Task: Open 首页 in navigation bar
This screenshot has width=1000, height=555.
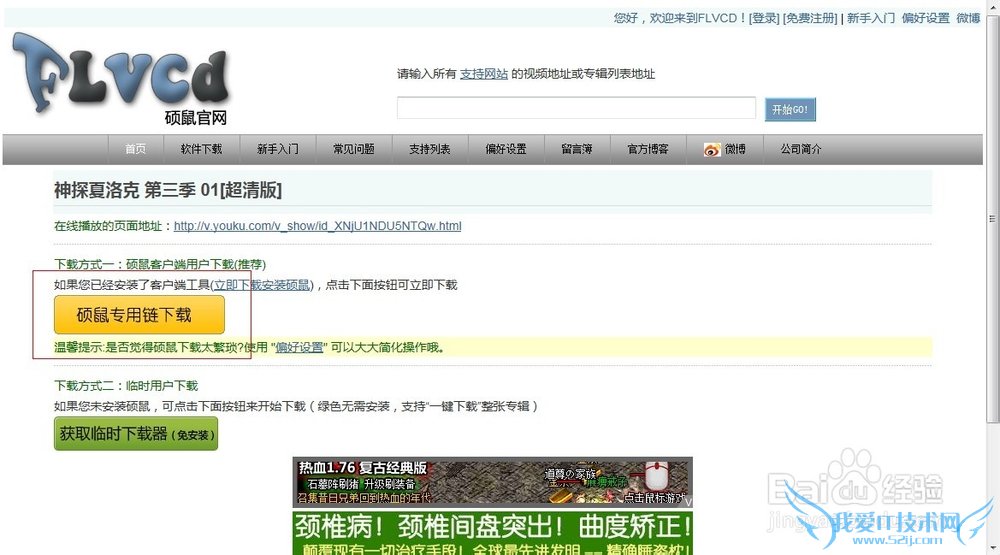Action: point(135,149)
